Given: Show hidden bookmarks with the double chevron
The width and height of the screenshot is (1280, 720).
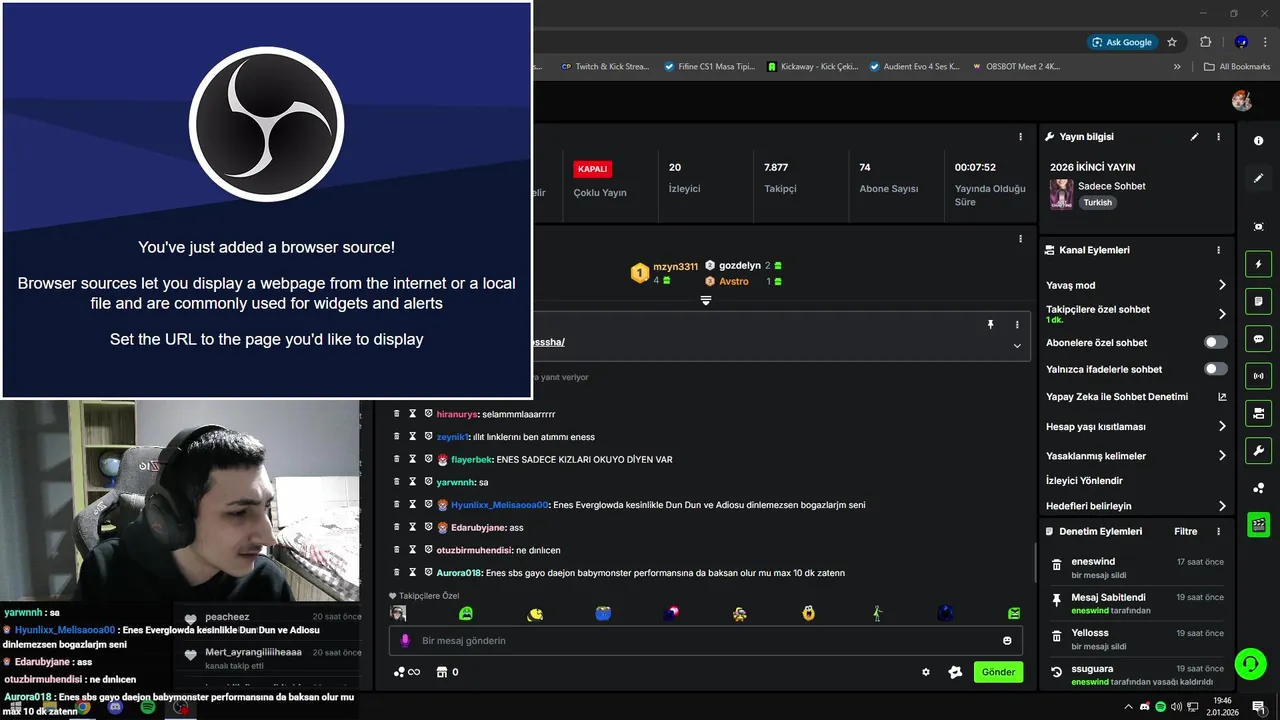Looking at the screenshot, I should point(1177,67).
